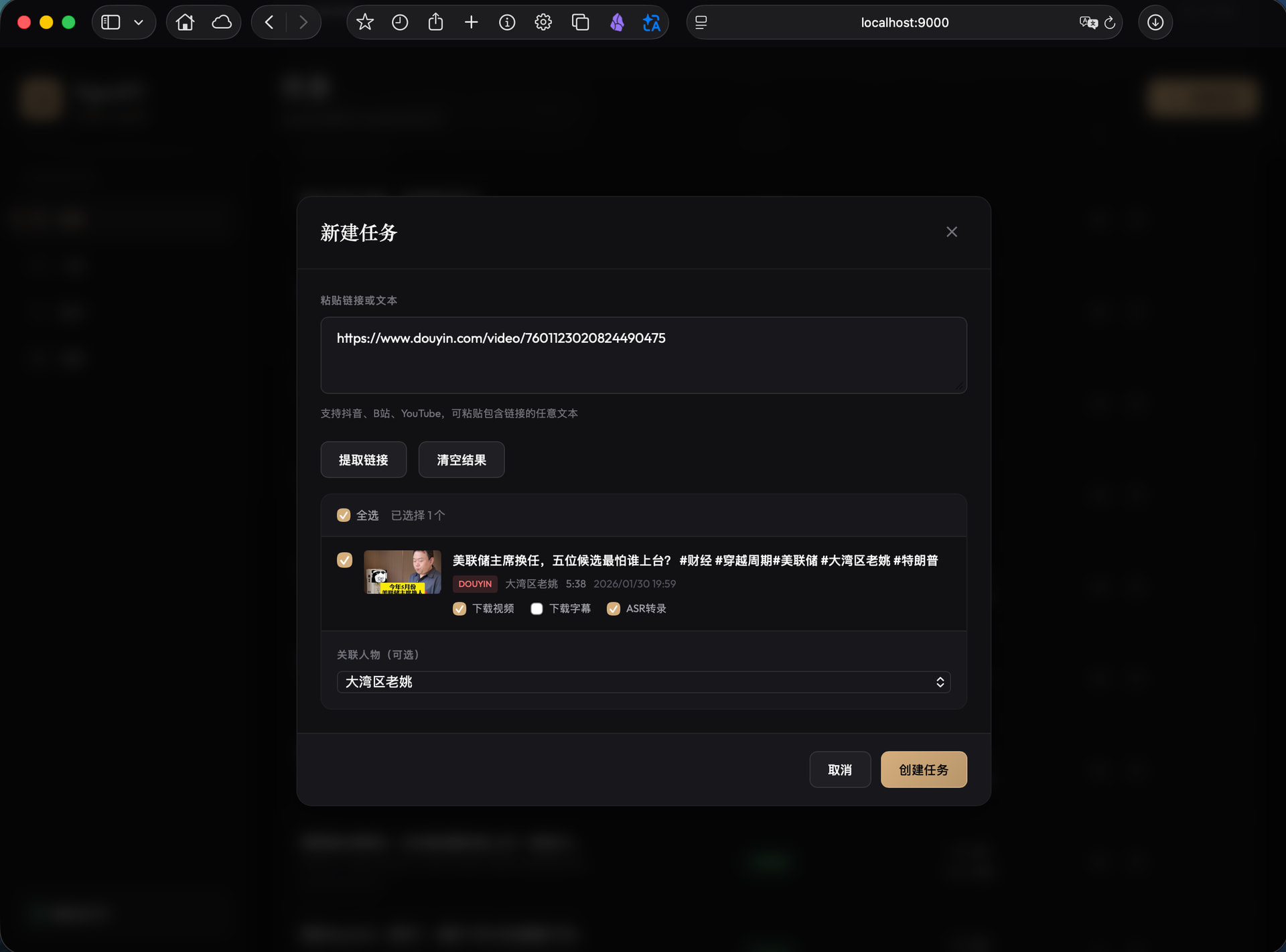Click the bookmark star icon
The image size is (1286, 952).
click(x=364, y=22)
